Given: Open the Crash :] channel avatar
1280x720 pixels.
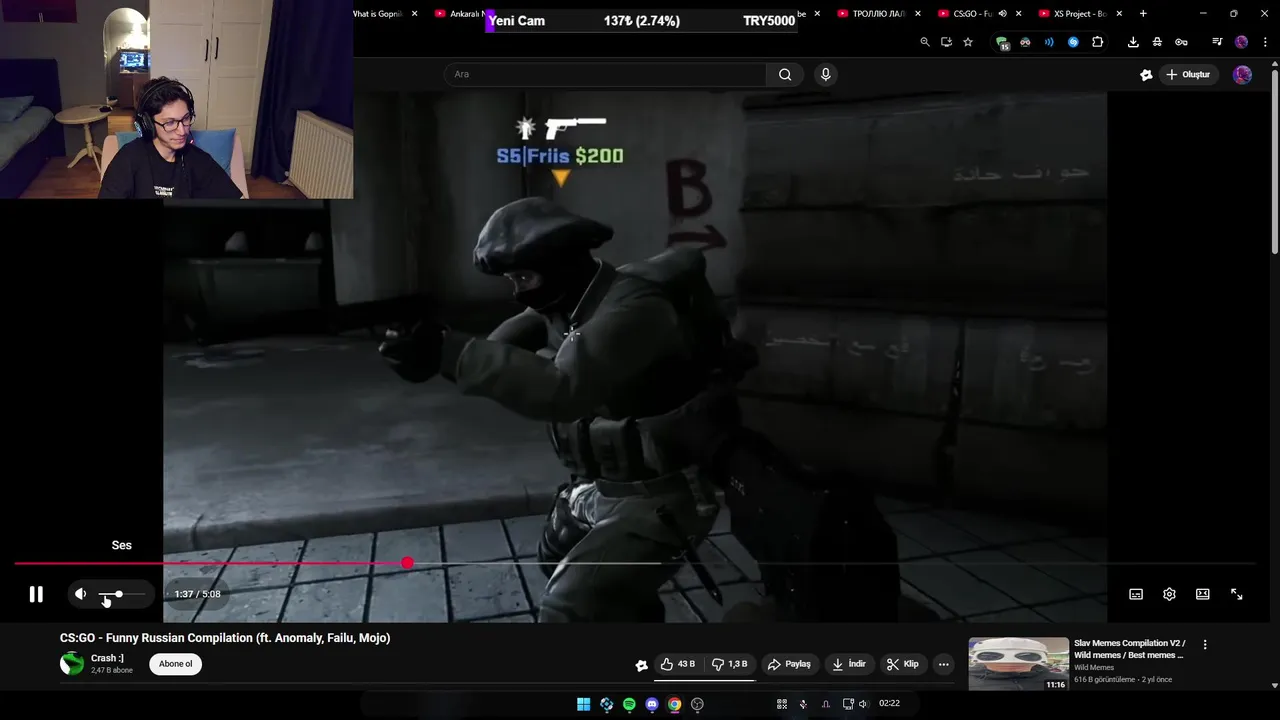Looking at the screenshot, I should [72, 664].
